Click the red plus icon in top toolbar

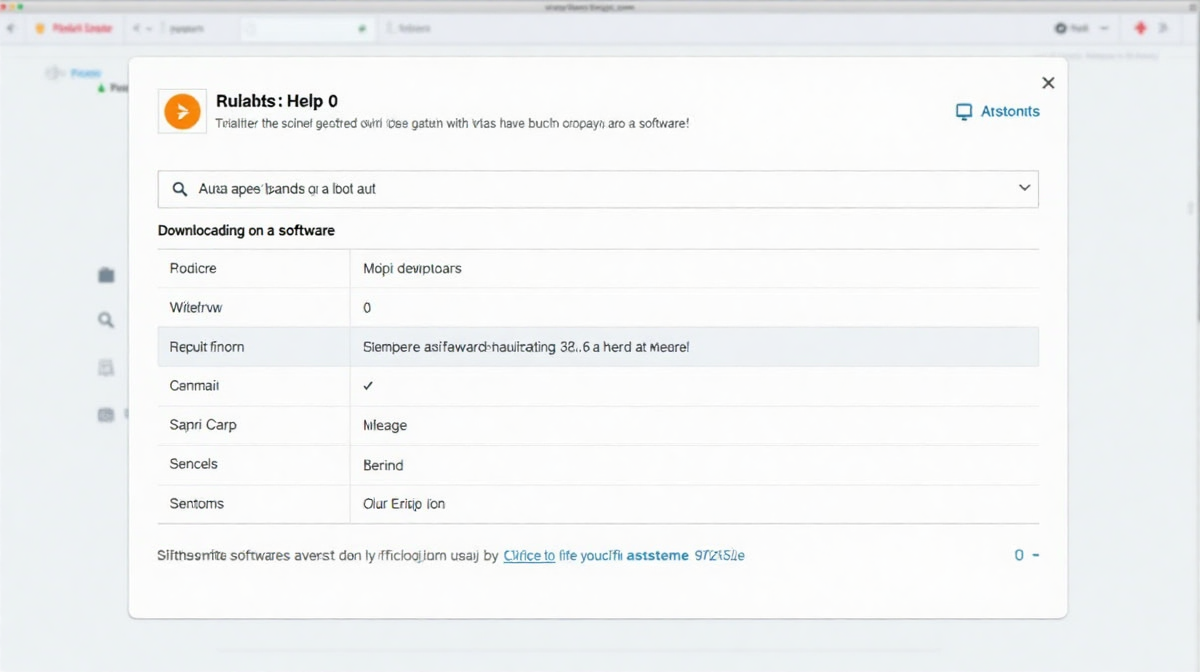click(1140, 29)
